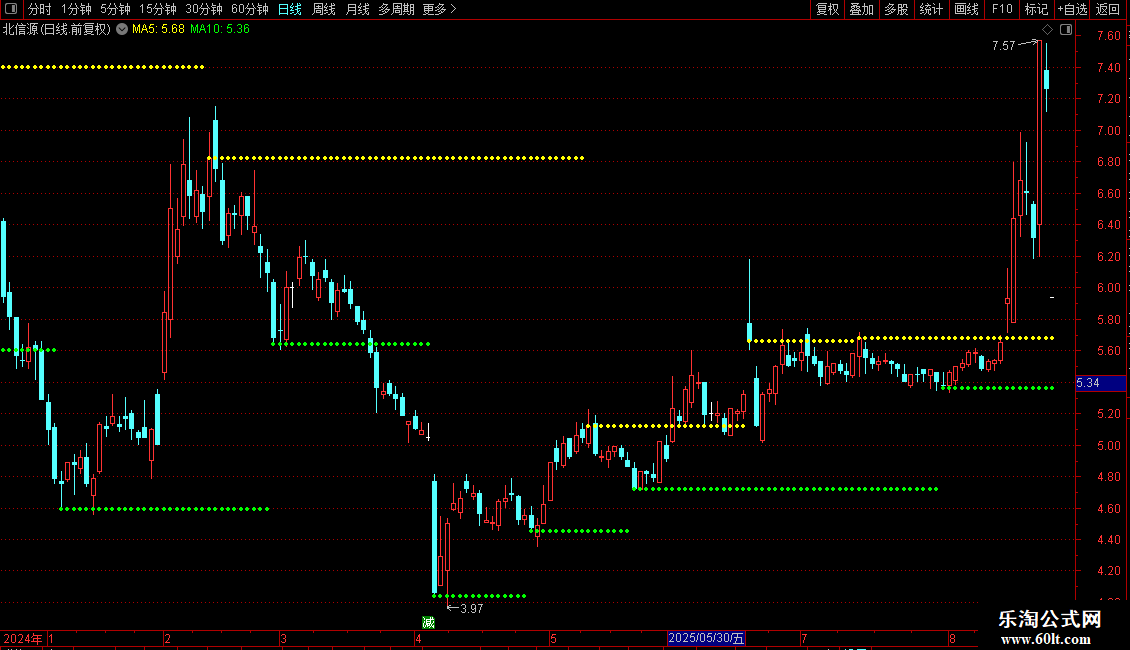
Task: Switch to 周线 weekly chart
Action: click(x=324, y=9)
